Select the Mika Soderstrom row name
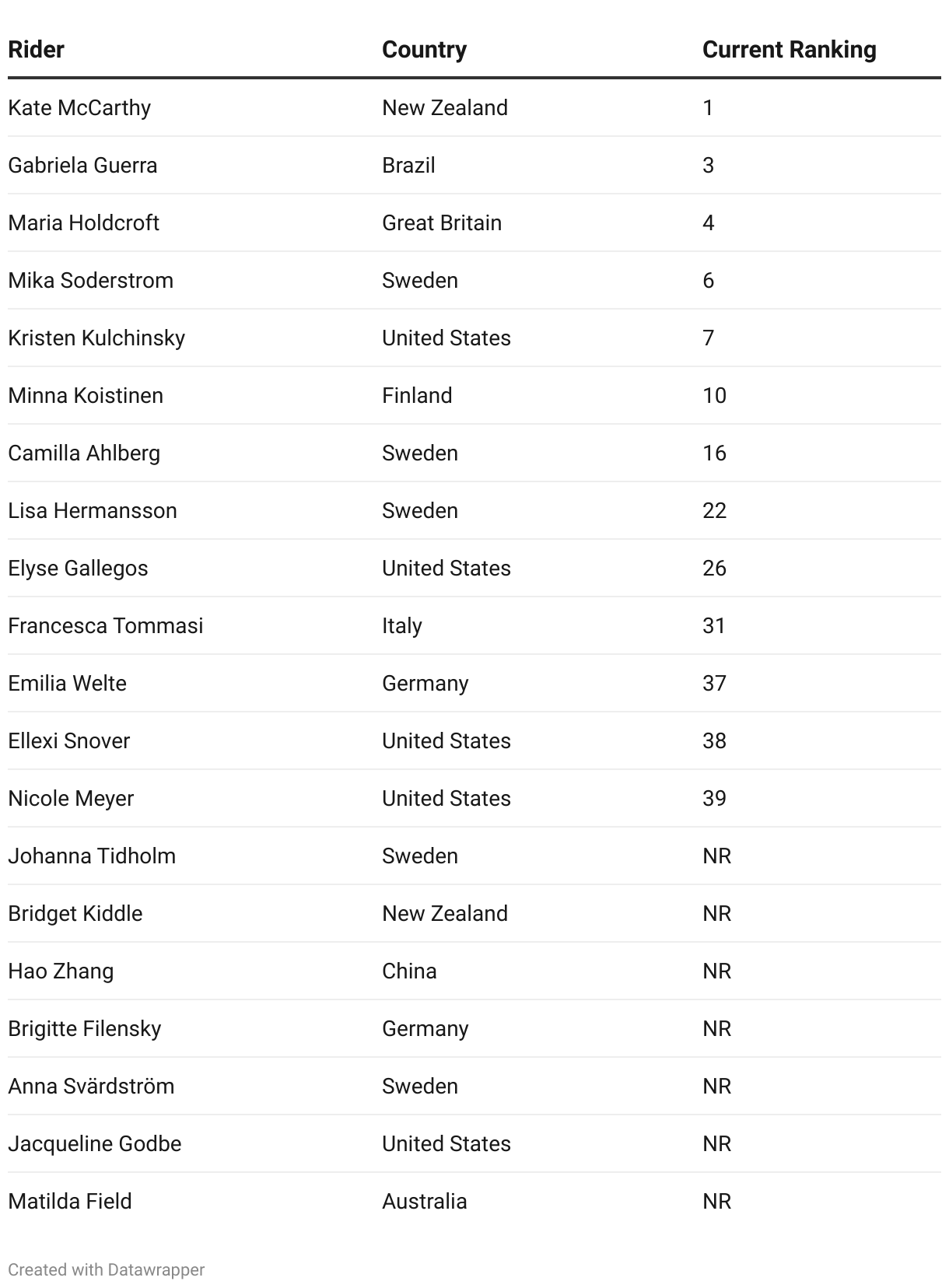This screenshot has width=949, height=1288. click(90, 280)
